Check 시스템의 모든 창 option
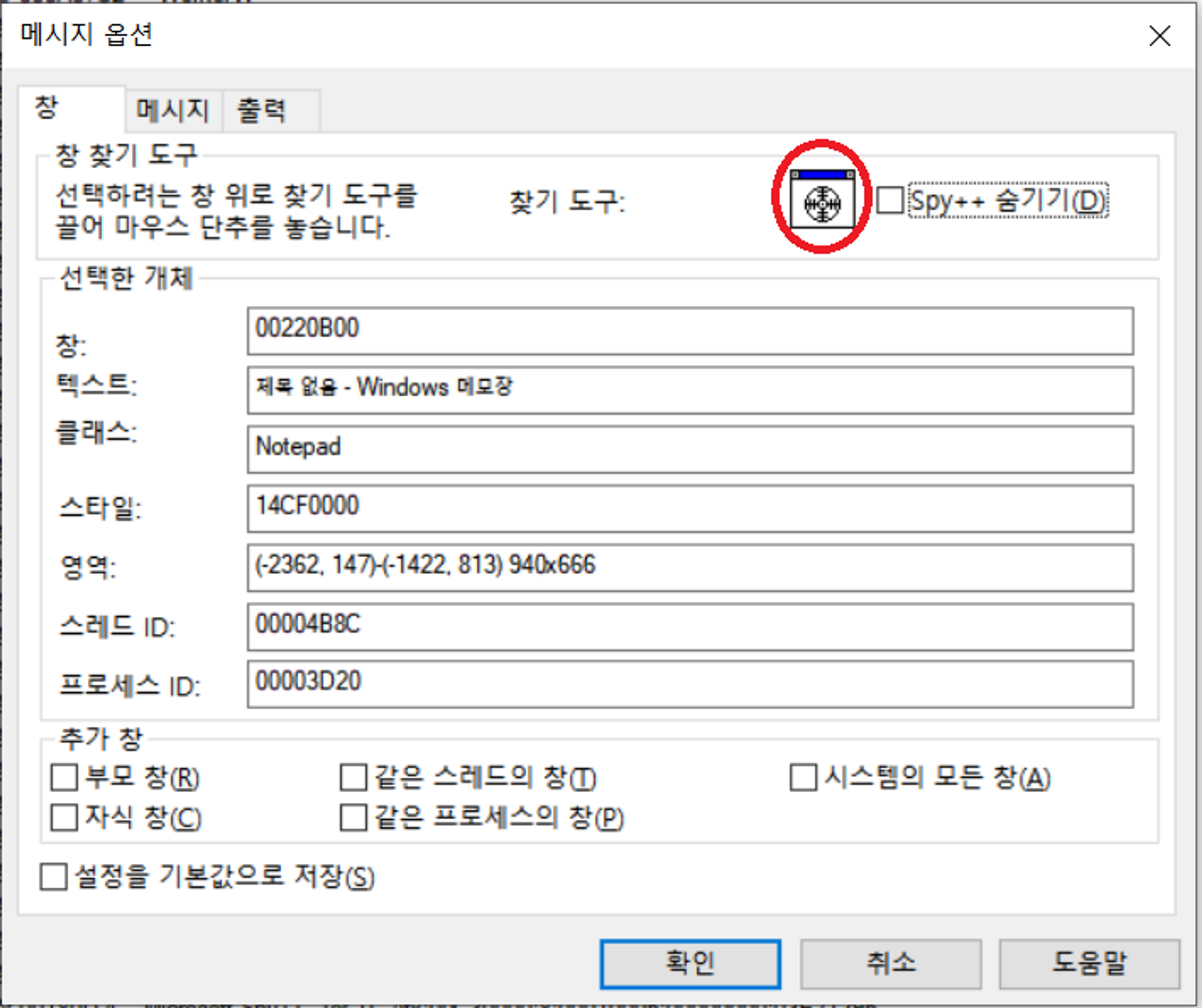 [x=803, y=777]
